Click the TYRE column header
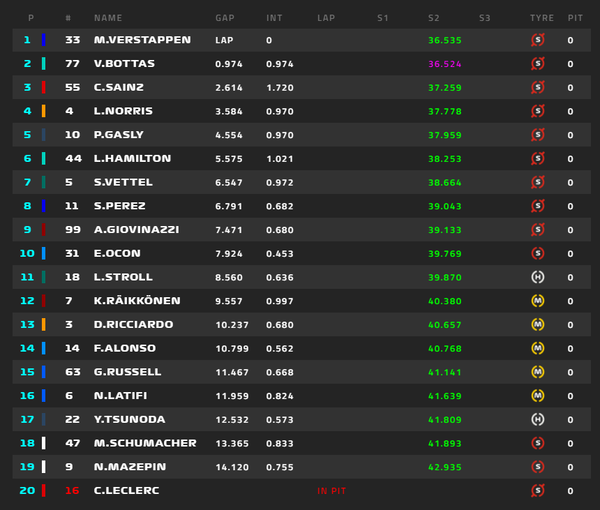 click(542, 18)
